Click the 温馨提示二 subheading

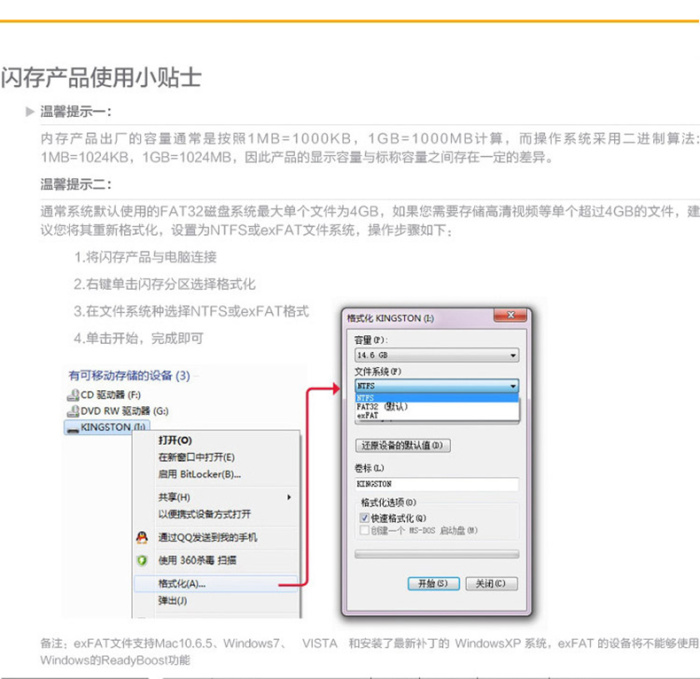[76, 184]
